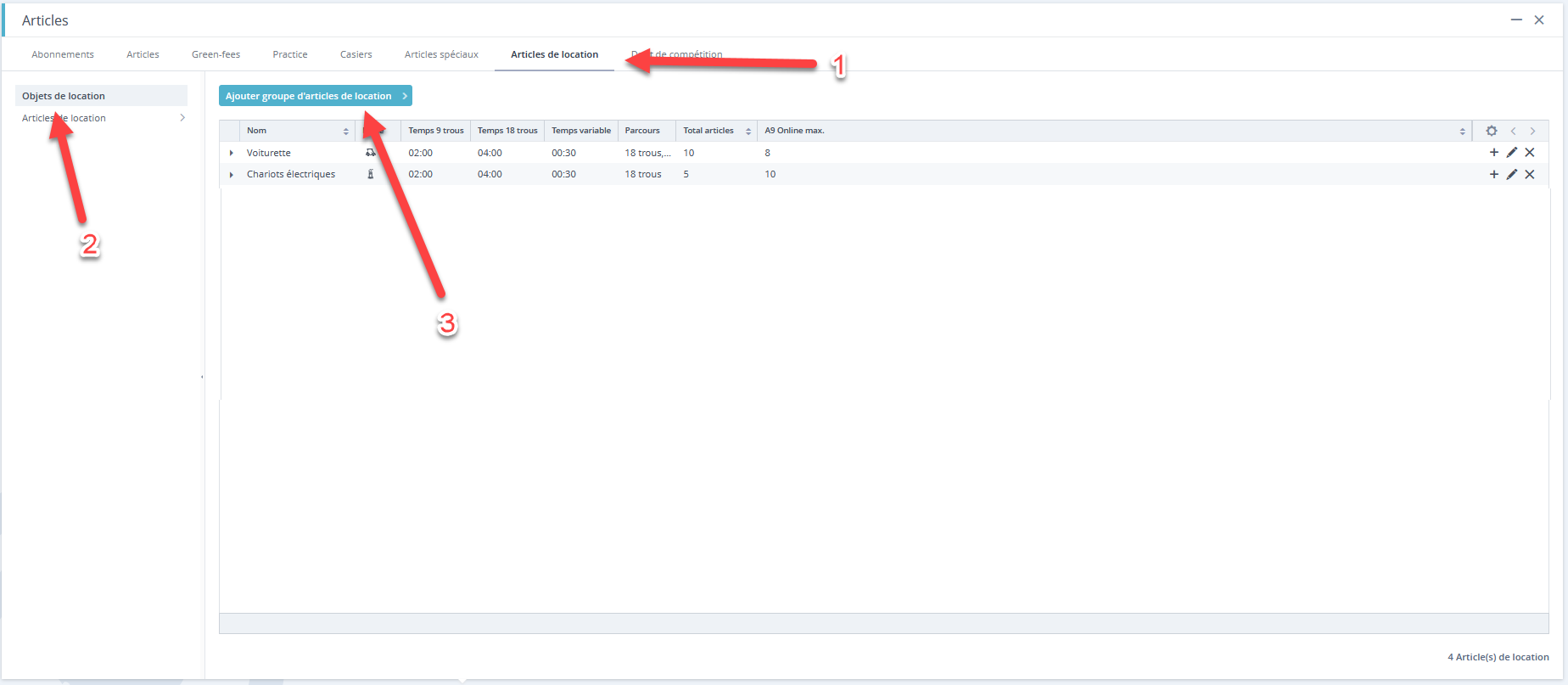Minimize the Articles window
This screenshot has height=685, width=1568.
coord(1516,20)
